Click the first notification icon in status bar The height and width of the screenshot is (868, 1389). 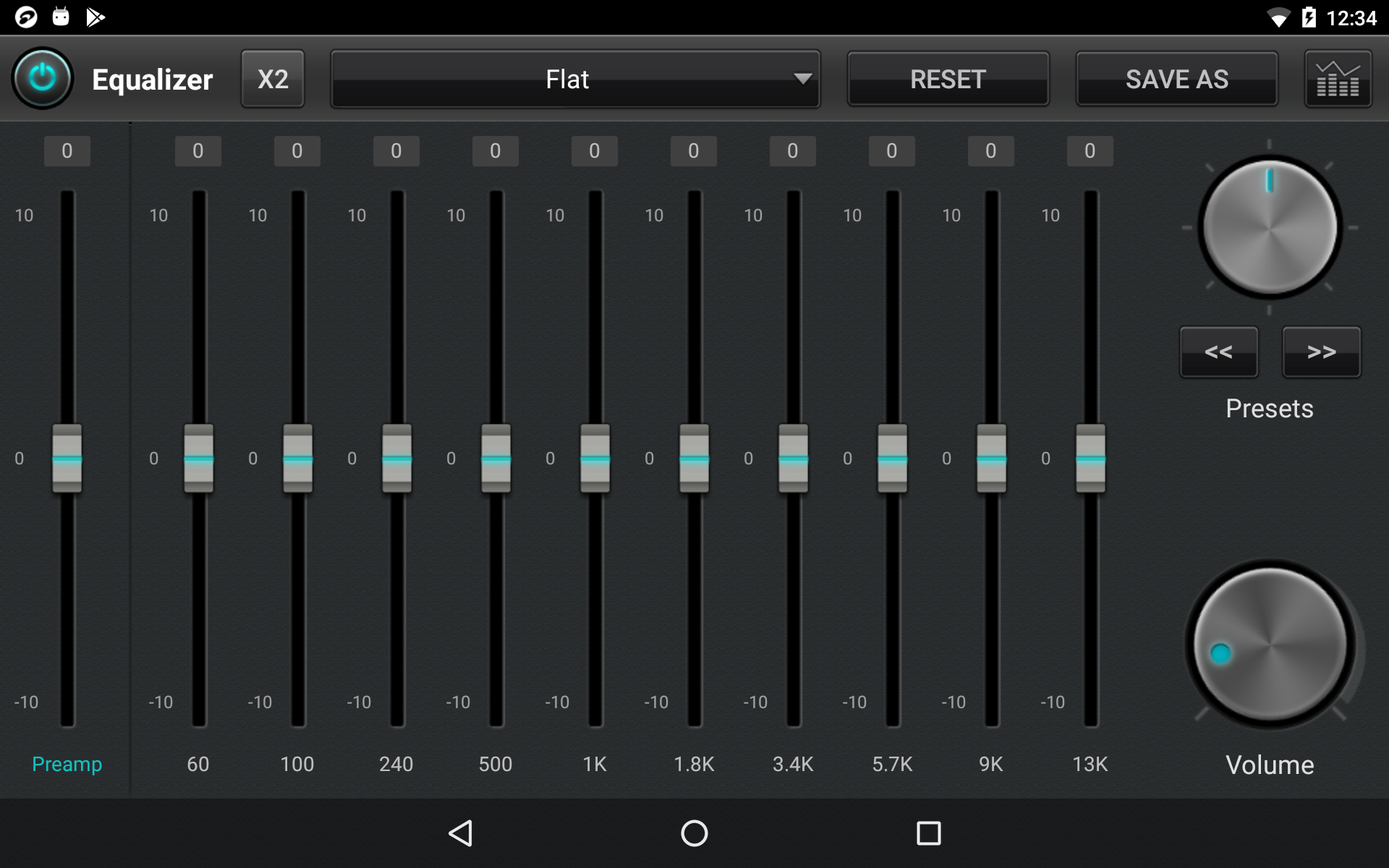[26, 17]
